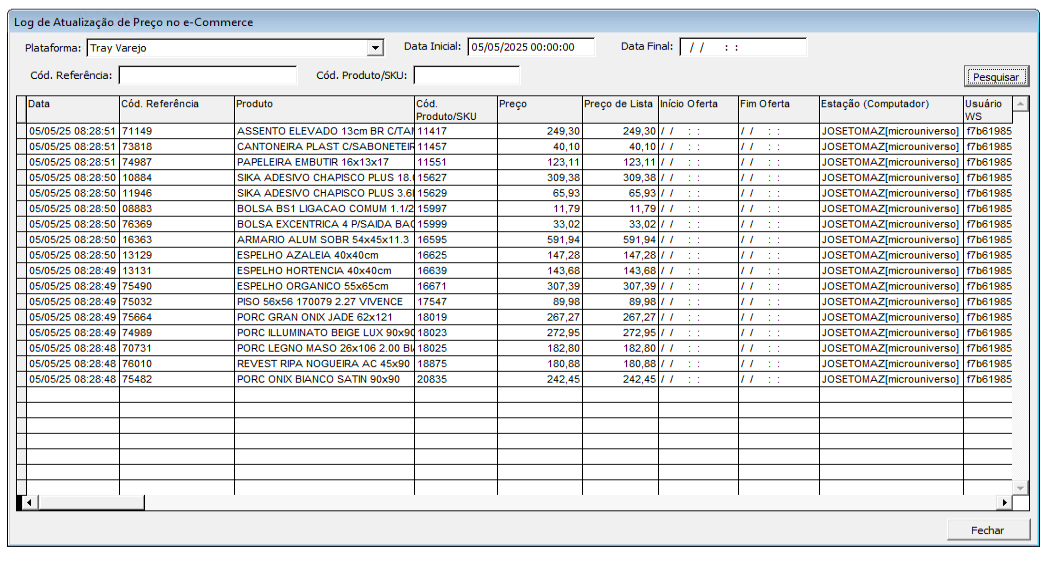Open the Plataforma dropdown arrow

[x=376, y=48]
